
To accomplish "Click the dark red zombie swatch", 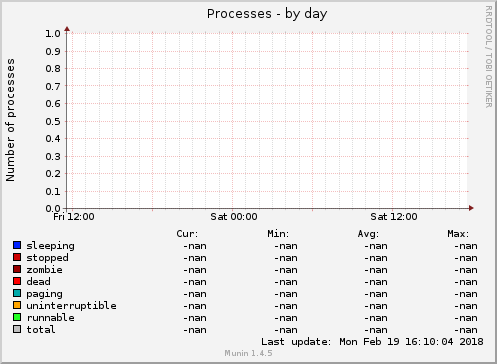I will click(17, 269).
